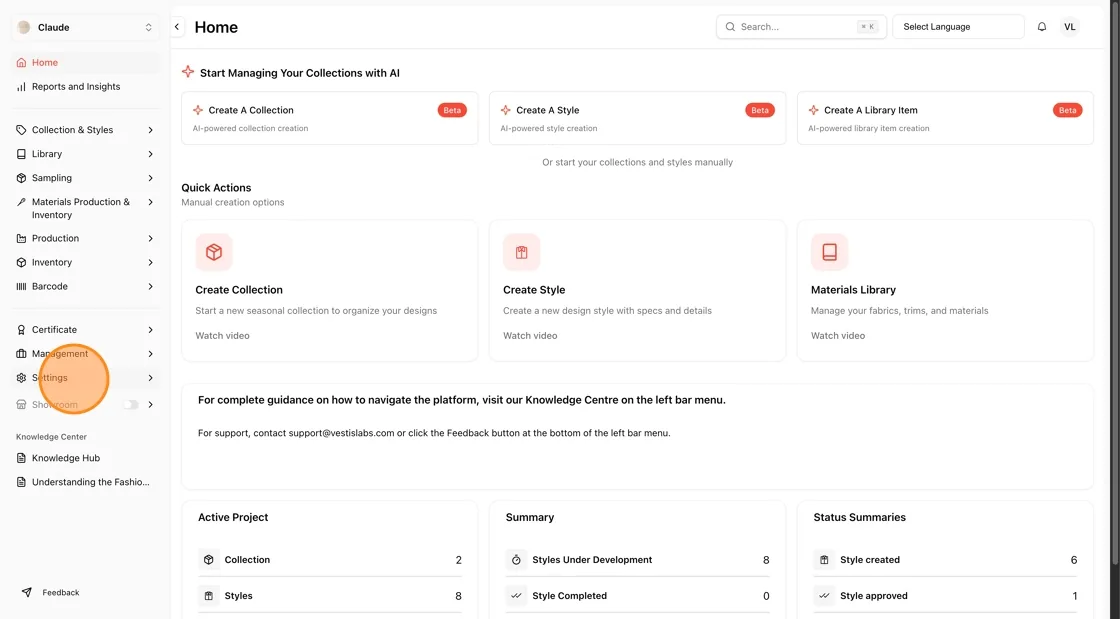Image resolution: width=1120 pixels, height=619 pixels.
Task: Collapse the sidebar with the back arrow
Action: point(177,27)
